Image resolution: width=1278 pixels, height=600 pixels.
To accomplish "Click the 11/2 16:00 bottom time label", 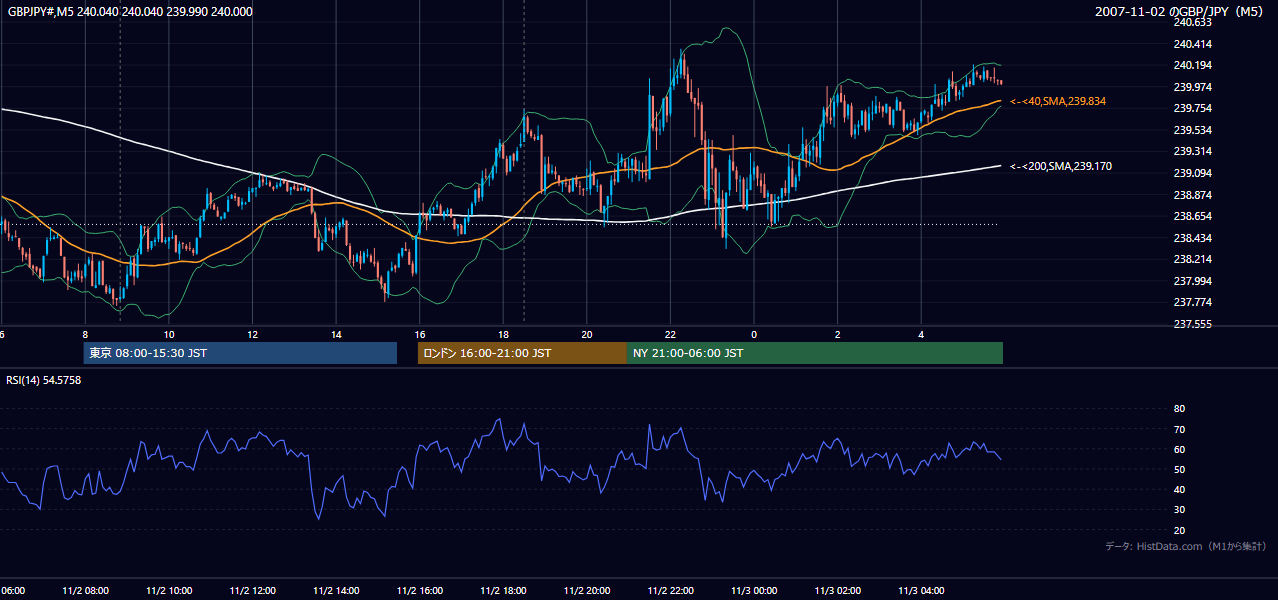I will [420, 591].
